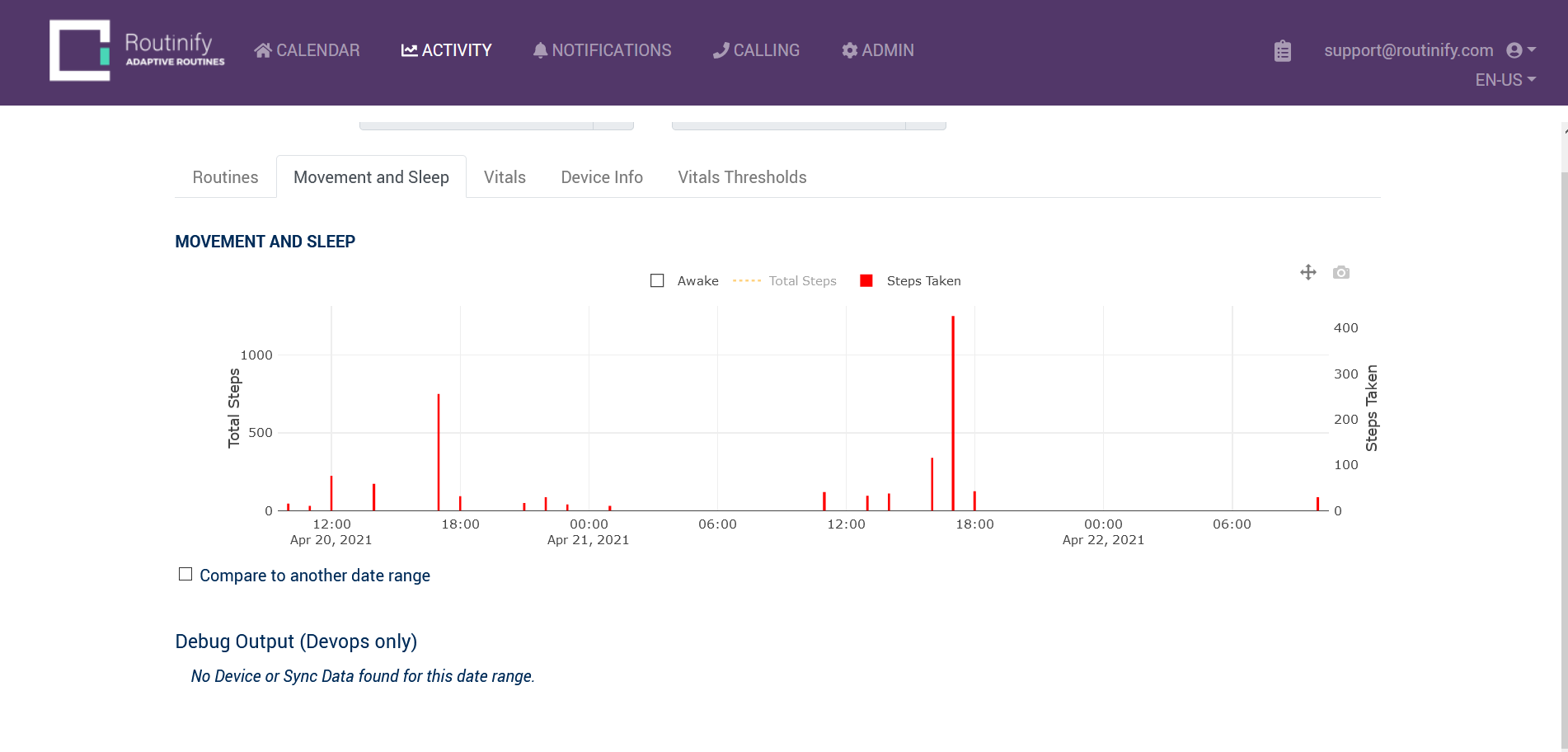Viewport: 1568px width, 752px height.
Task: Click the Routinify logo
Action: tap(137, 50)
